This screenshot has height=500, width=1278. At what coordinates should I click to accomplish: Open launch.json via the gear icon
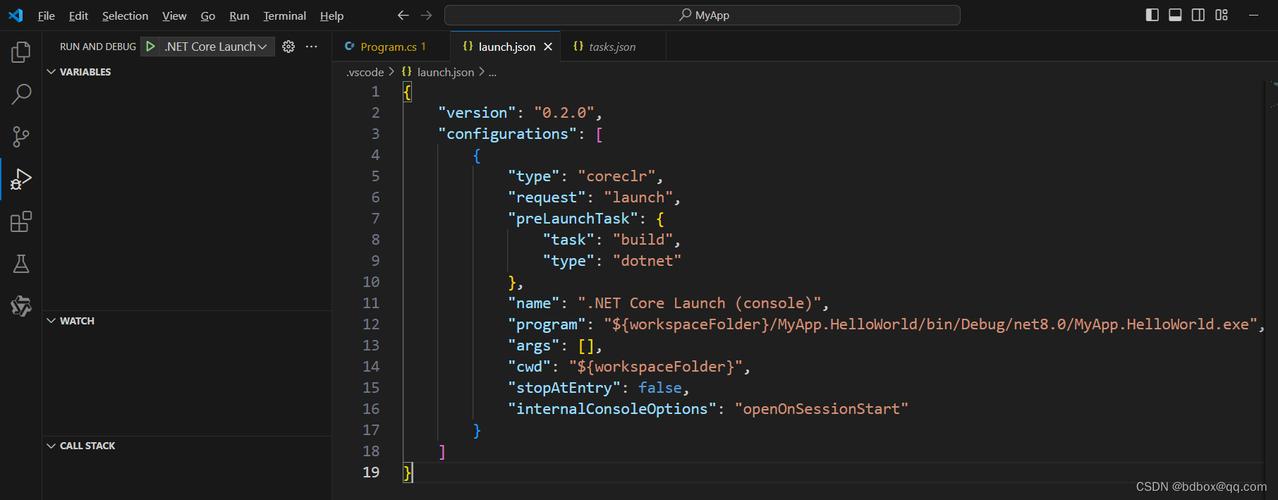click(288, 46)
